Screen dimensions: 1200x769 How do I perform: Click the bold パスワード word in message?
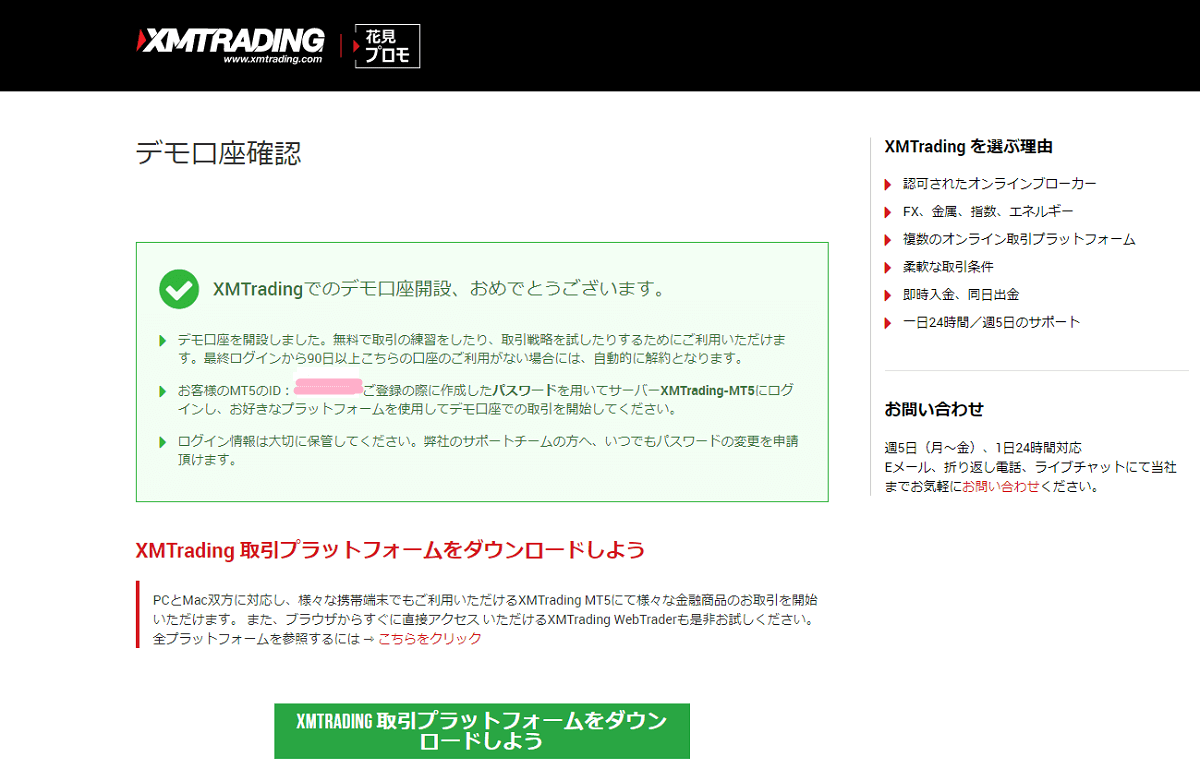coord(524,391)
